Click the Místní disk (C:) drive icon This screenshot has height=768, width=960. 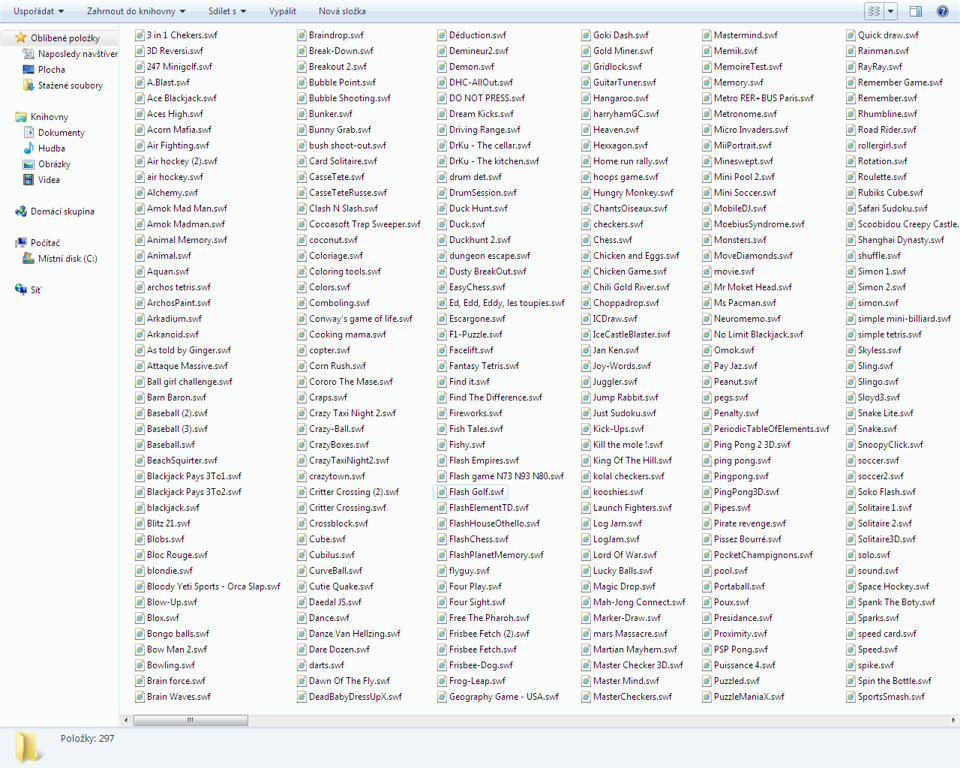pos(28,258)
